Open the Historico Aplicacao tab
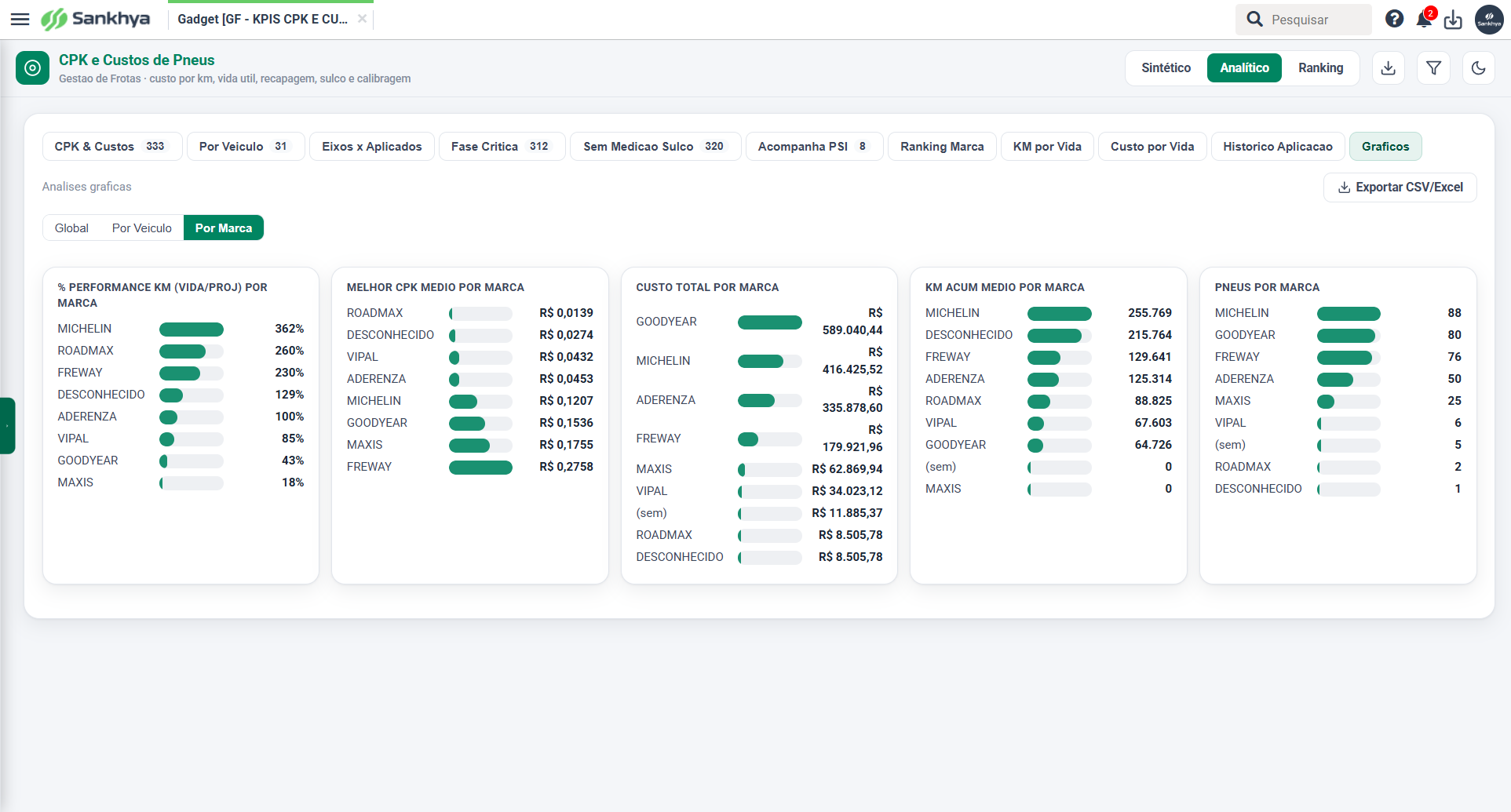Image resolution: width=1511 pixels, height=812 pixels. [x=1277, y=147]
